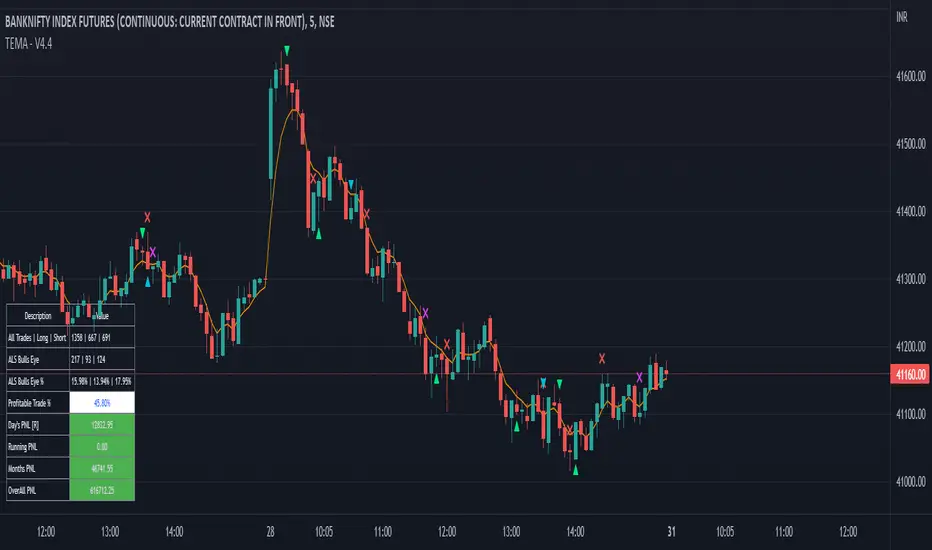Screen dimensions: 932x550
Task: Click the 41200.00 price axis label
Action: [911, 346]
